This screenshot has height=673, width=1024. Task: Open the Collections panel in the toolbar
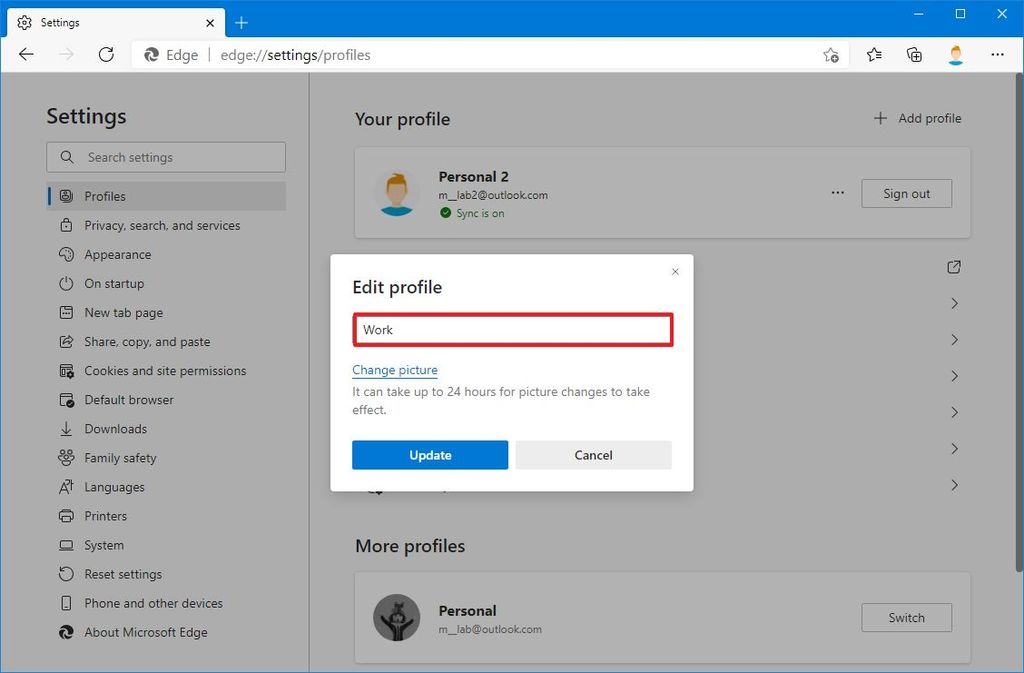[x=914, y=55]
